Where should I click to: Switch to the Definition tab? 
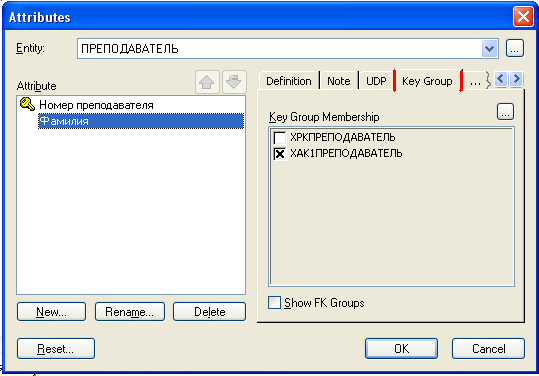(288, 81)
